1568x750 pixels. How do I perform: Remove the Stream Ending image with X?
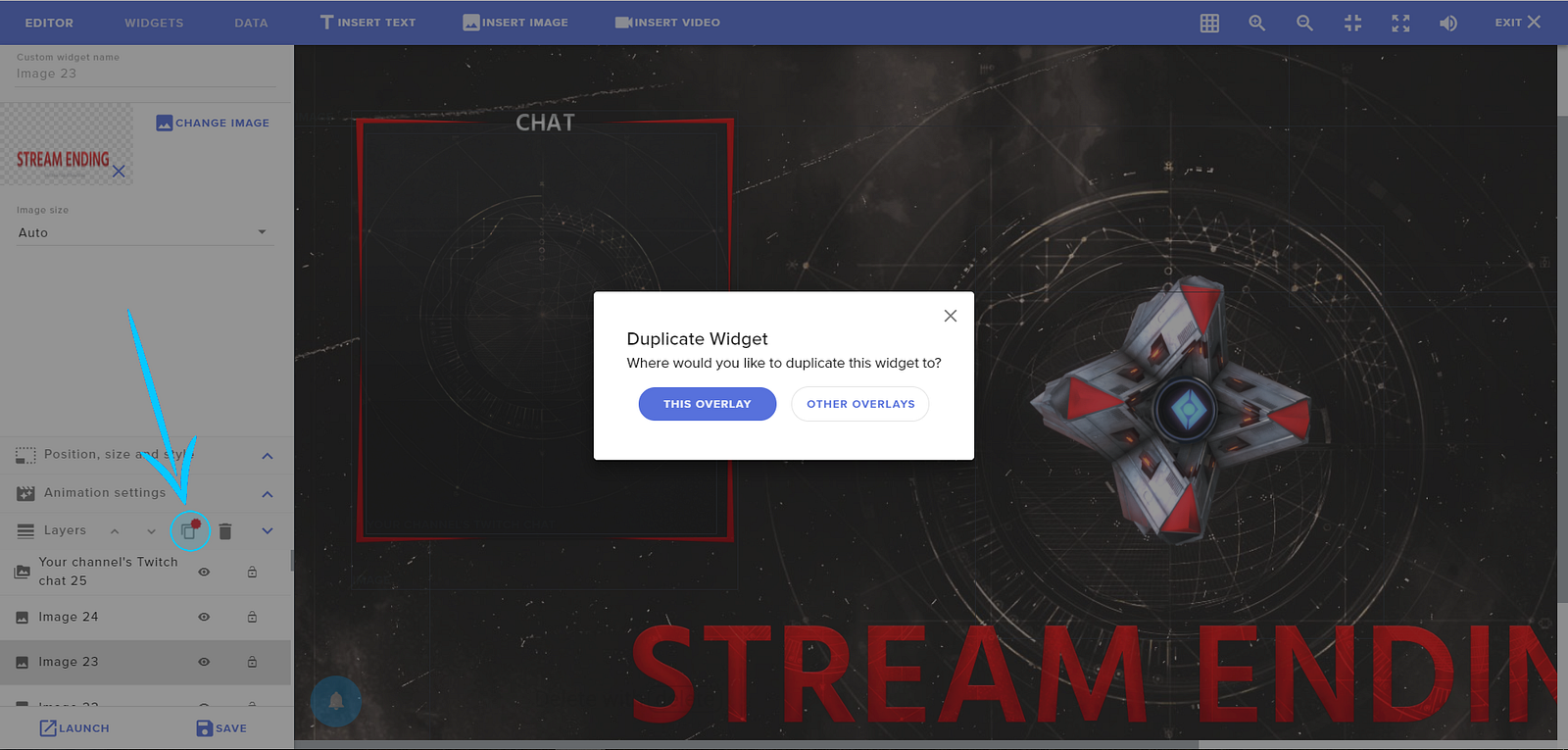[119, 171]
